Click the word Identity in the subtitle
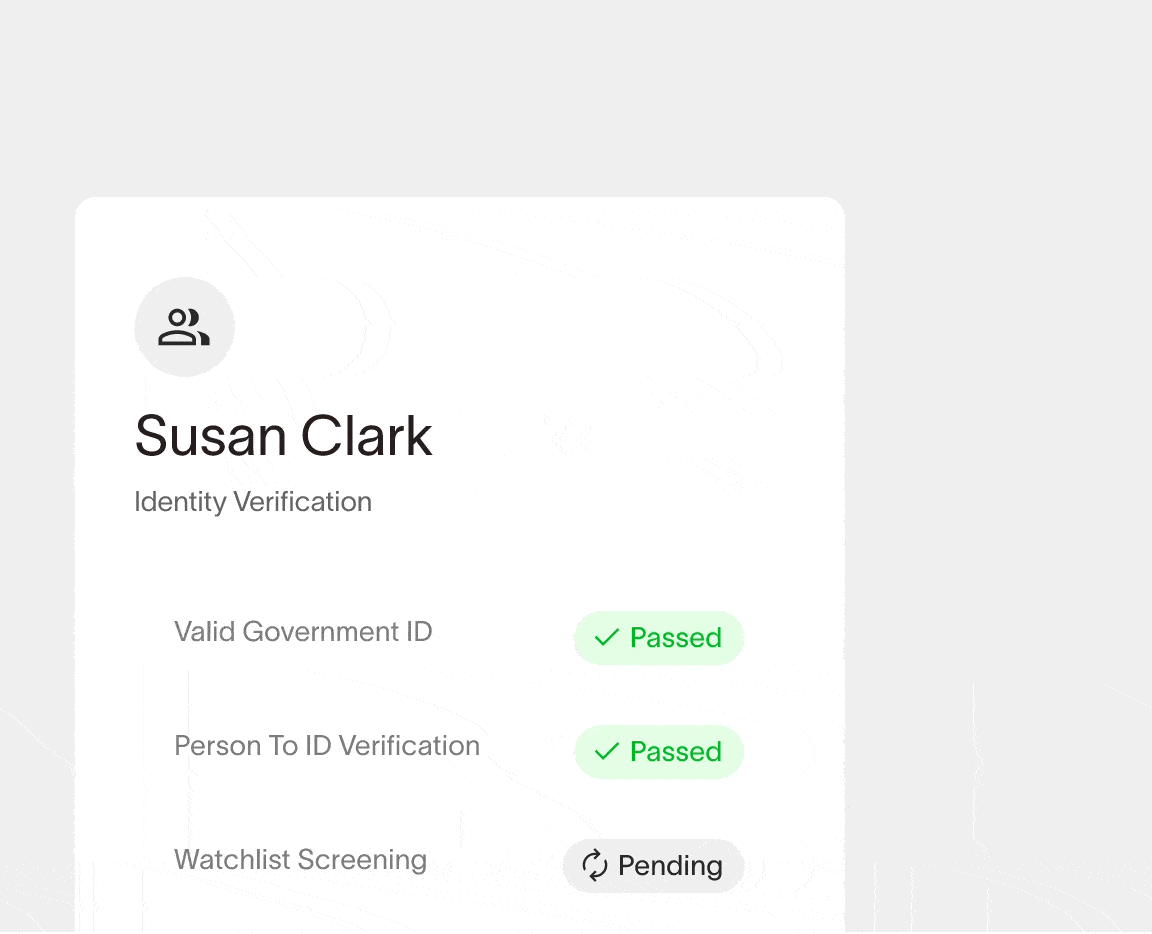 coord(180,502)
